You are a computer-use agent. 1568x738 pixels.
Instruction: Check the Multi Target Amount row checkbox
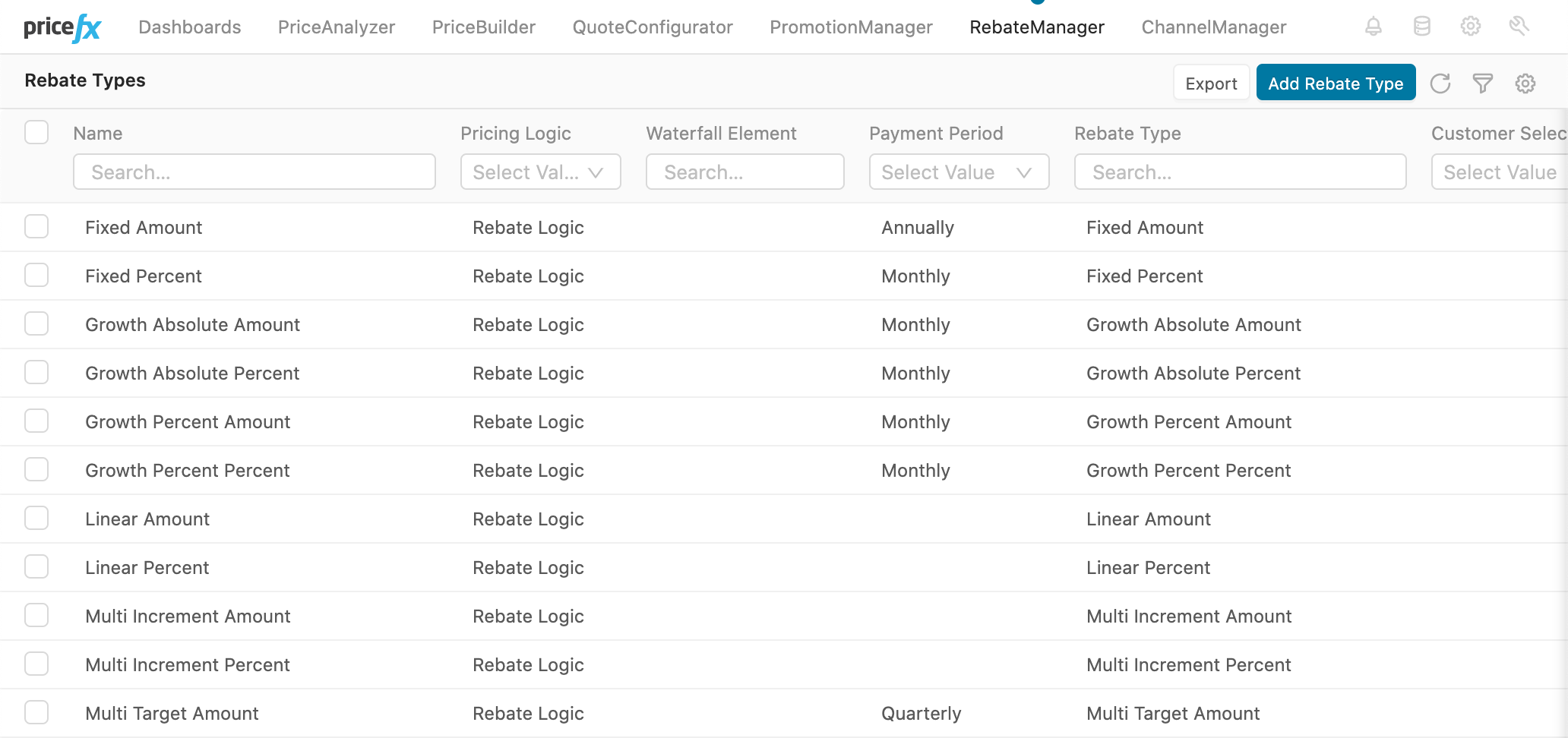(x=36, y=712)
